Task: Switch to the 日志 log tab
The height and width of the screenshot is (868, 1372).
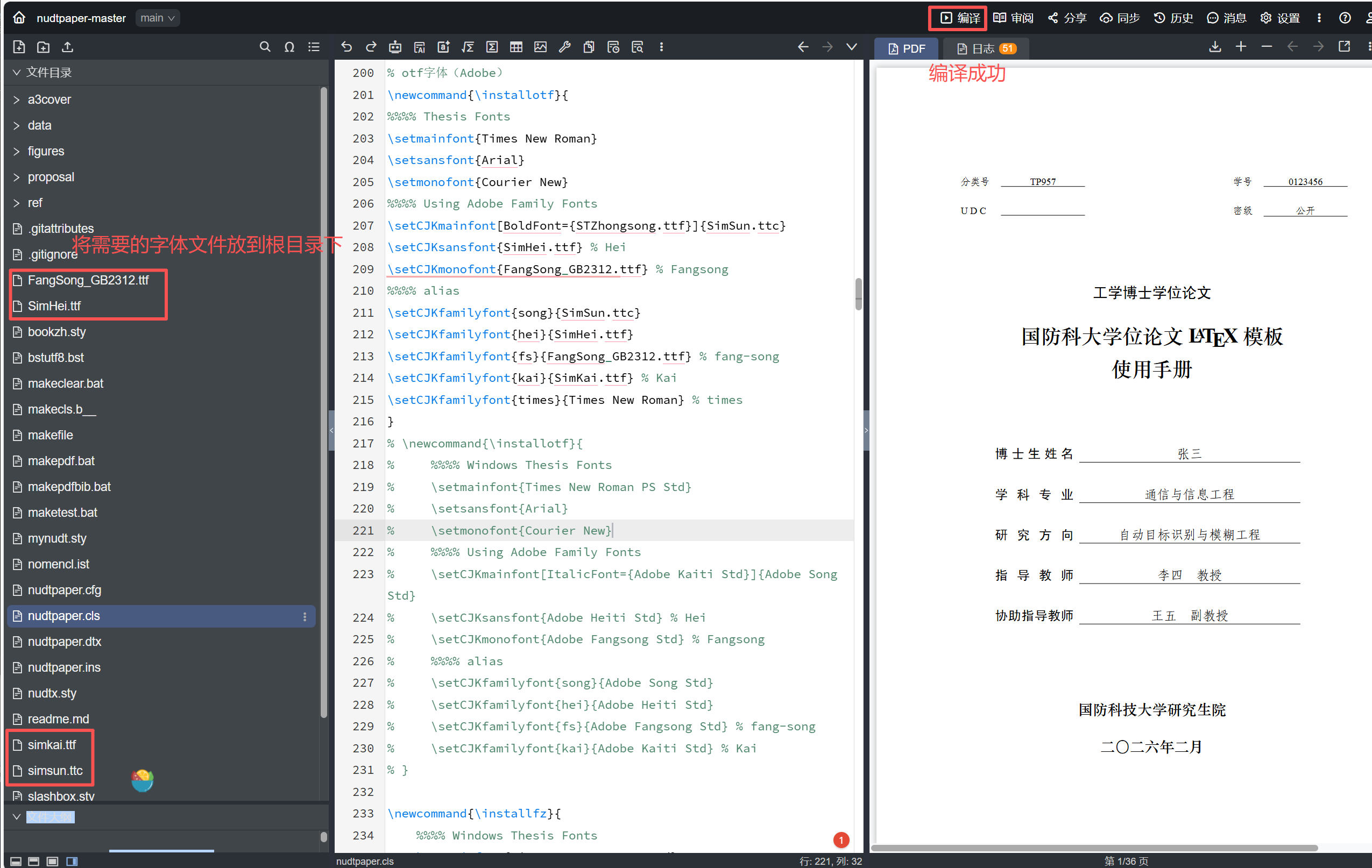Action: (985, 49)
